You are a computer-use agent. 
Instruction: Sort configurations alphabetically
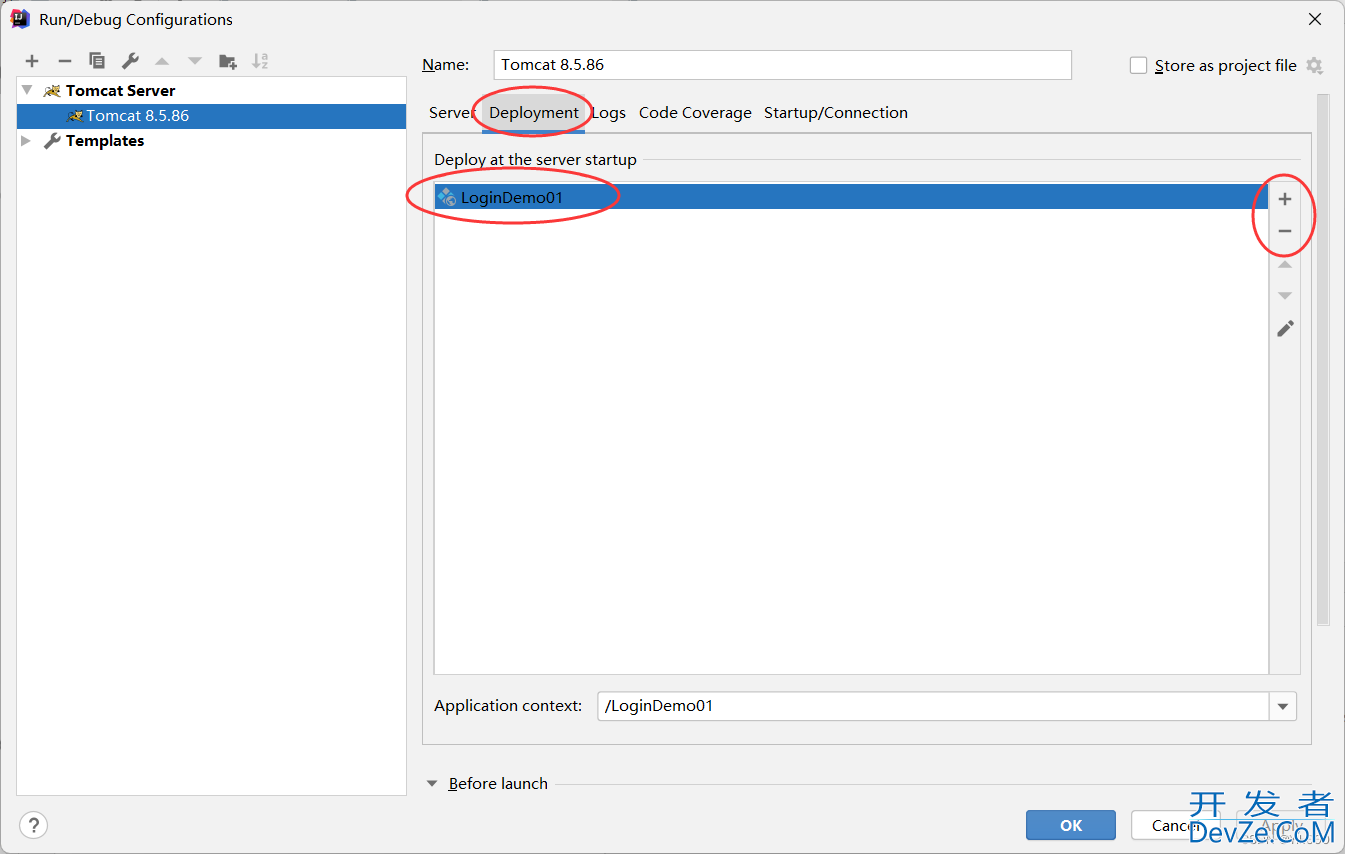(x=260, y=61)
